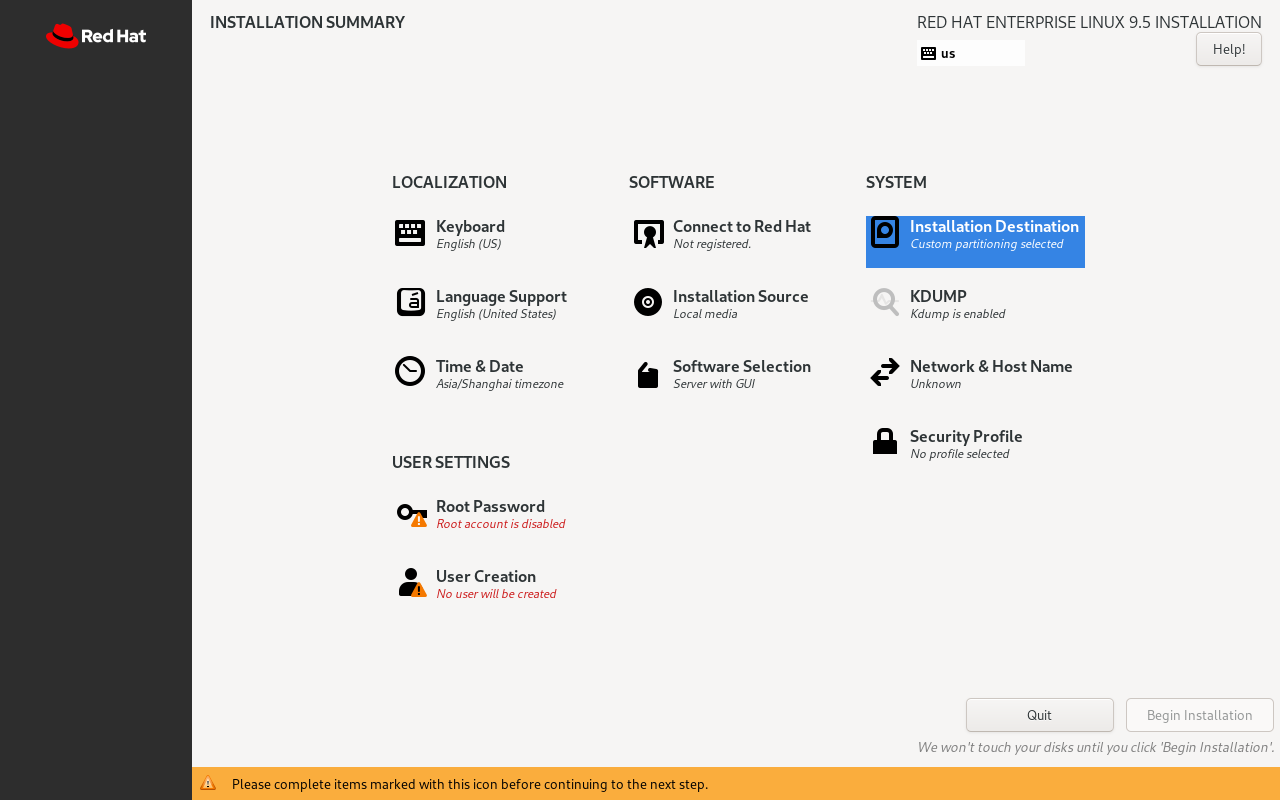Click 'RED HAT ENTERPRISE LINUX 9.5 INSTALLATION' title
Viewport: 1280px width, 800px height.
tap(1089, 22)
